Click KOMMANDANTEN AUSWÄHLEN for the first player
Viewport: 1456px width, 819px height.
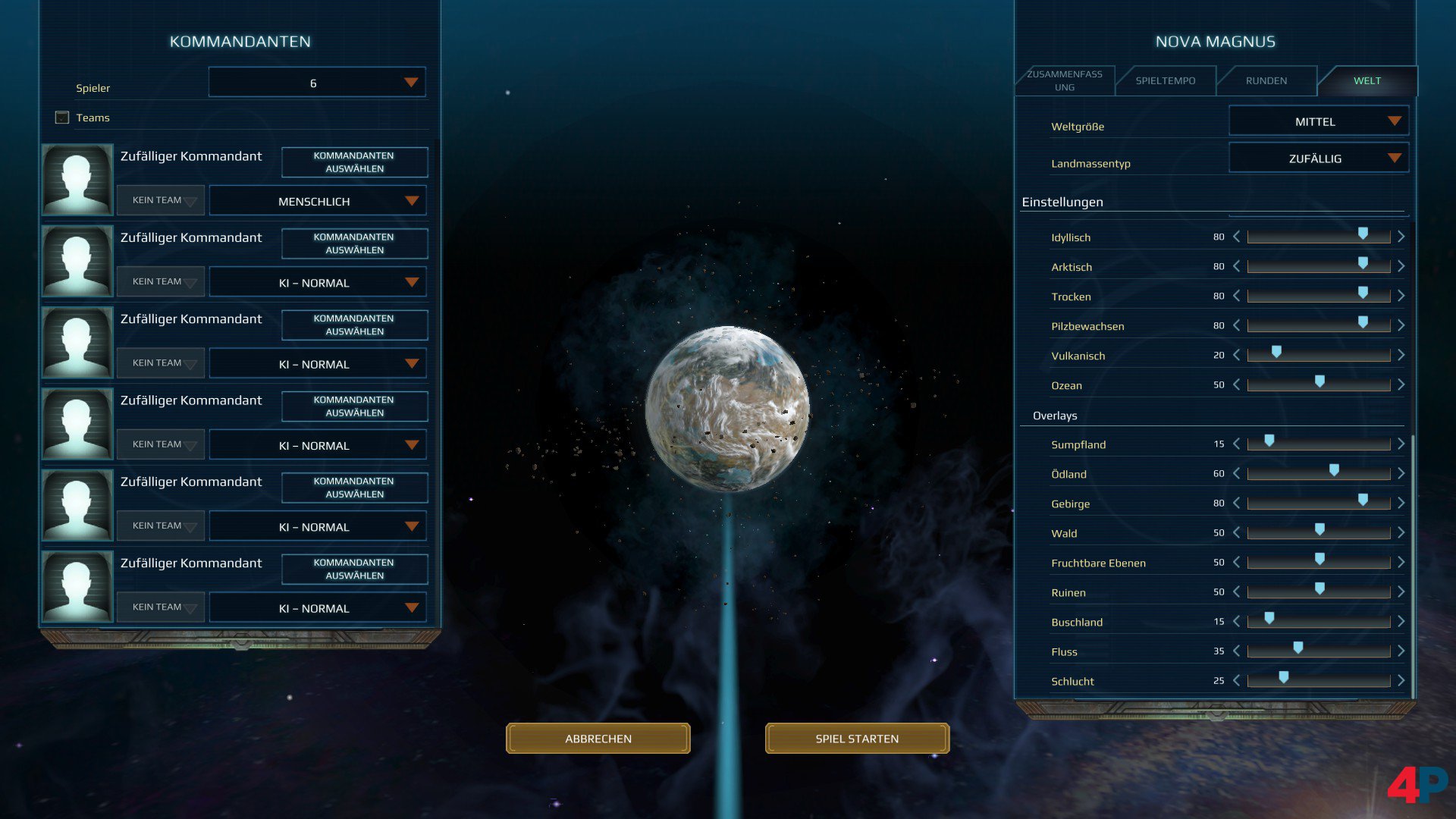click(353, 162)
